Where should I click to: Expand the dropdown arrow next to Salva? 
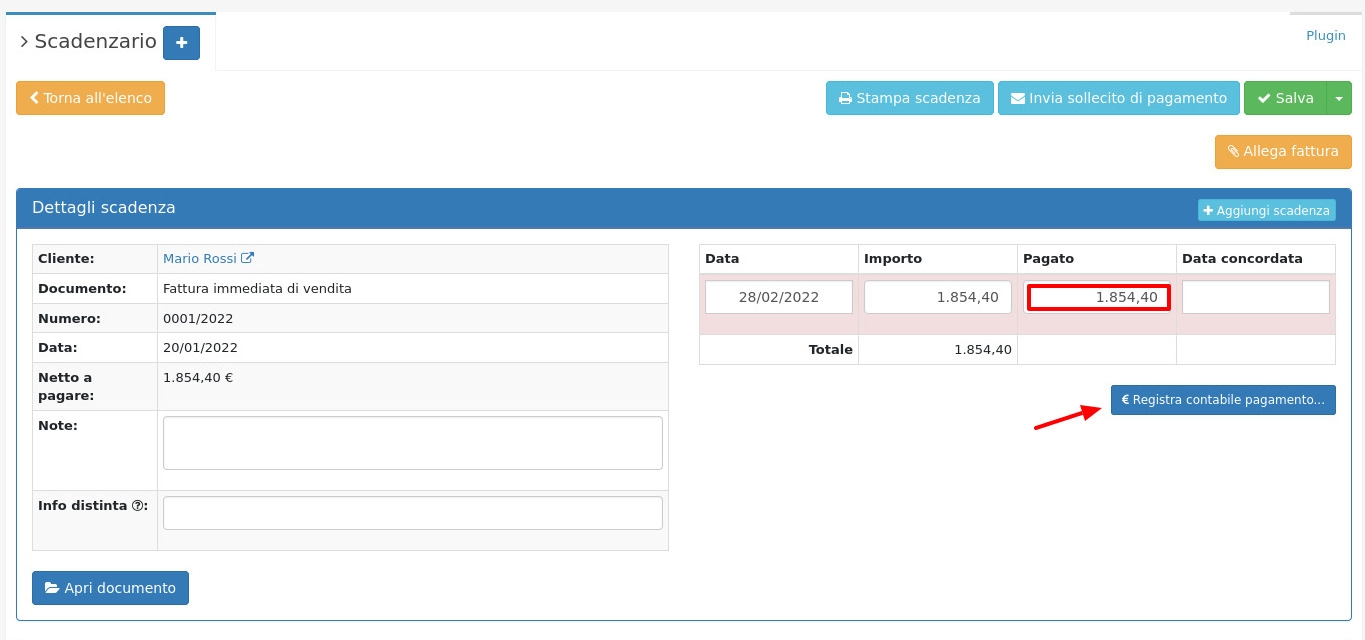pyautogui.click(x=1339, y=98)
